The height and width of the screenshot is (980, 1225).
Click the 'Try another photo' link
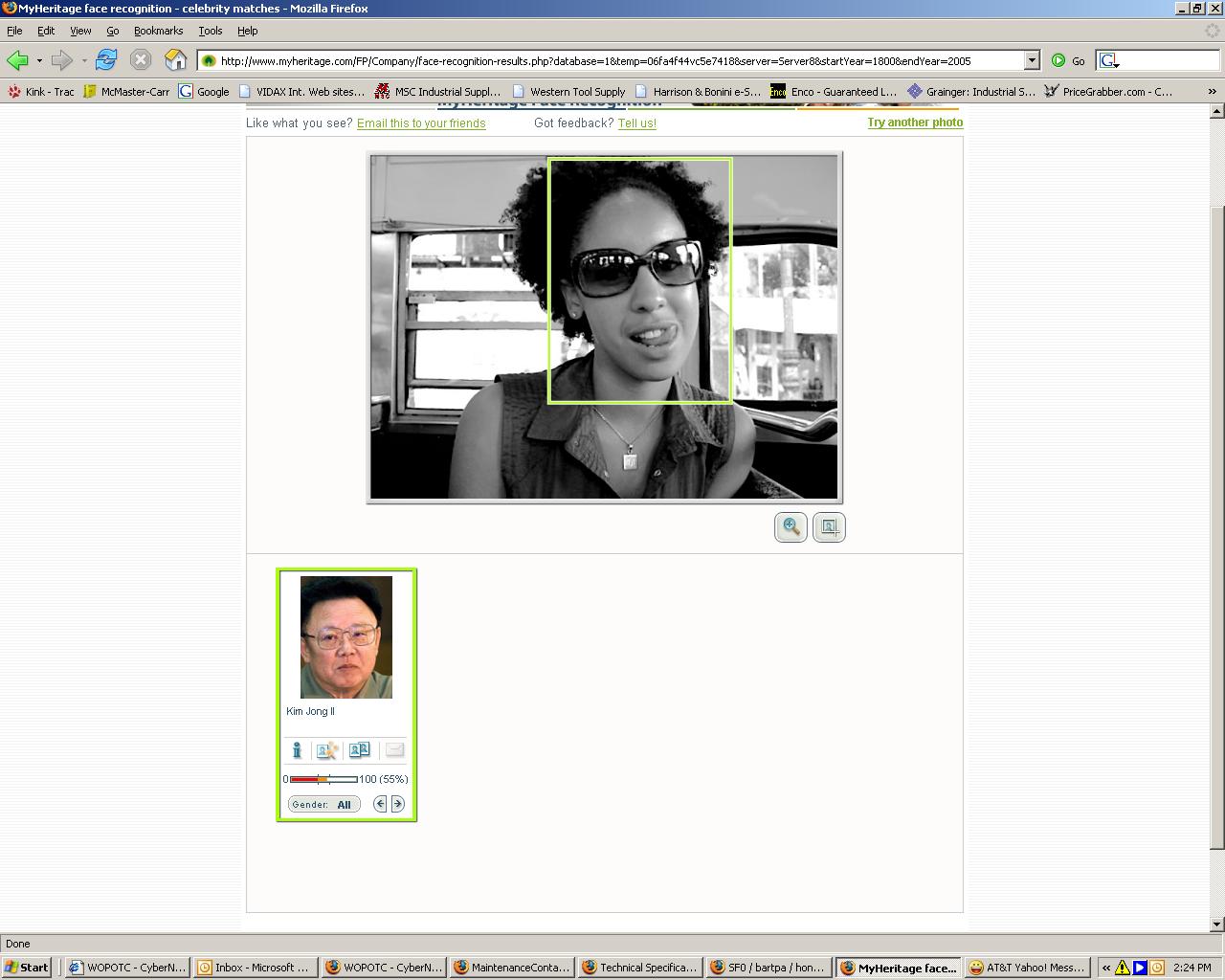(915, 122)
